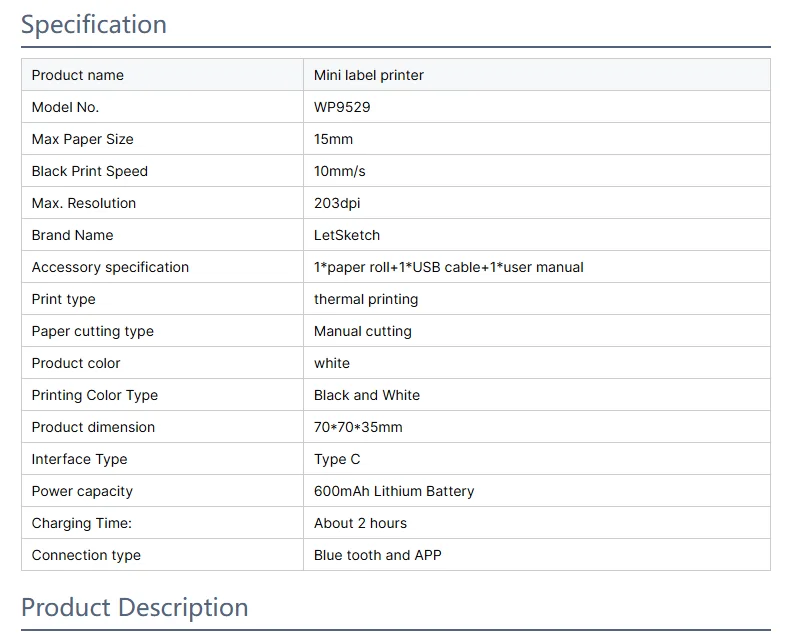
Task: Click the Product Description heading
Action: [x=134, y=608]
